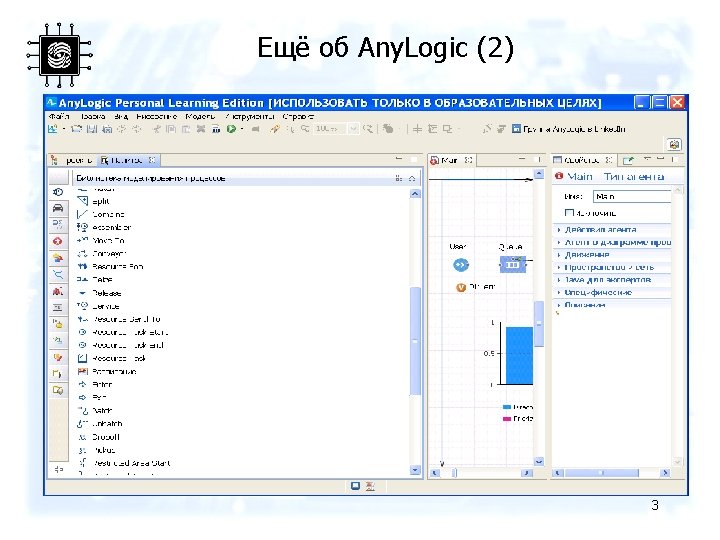Click the New model toolbar icon
Image resolution: width=720 pixels, height=540 pixels.
[x=53, y=129]
